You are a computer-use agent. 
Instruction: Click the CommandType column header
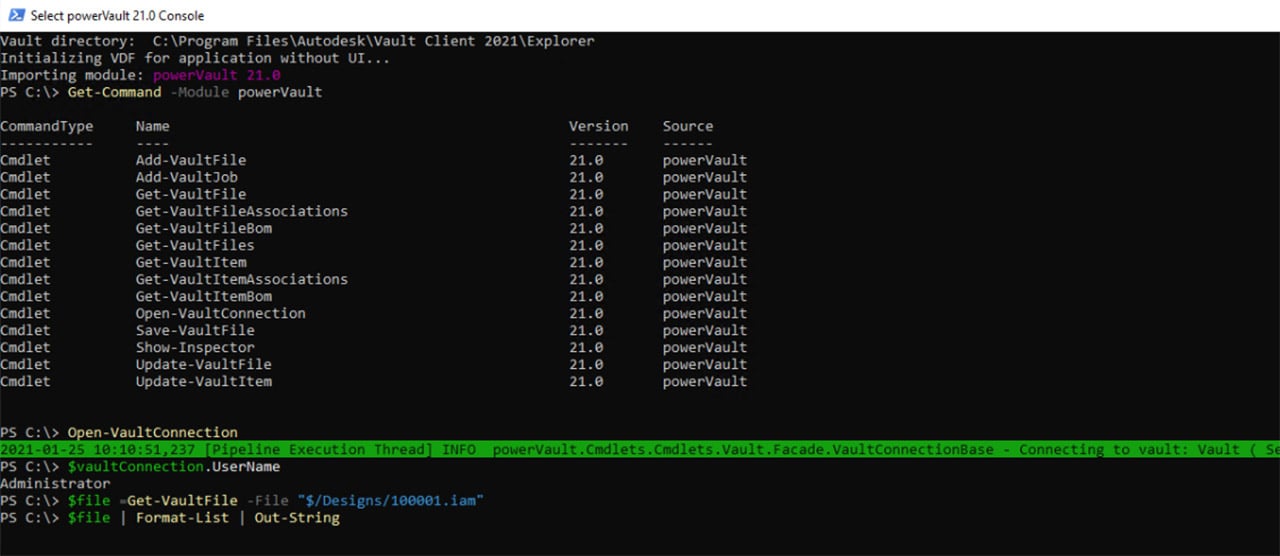click(46, 126)
